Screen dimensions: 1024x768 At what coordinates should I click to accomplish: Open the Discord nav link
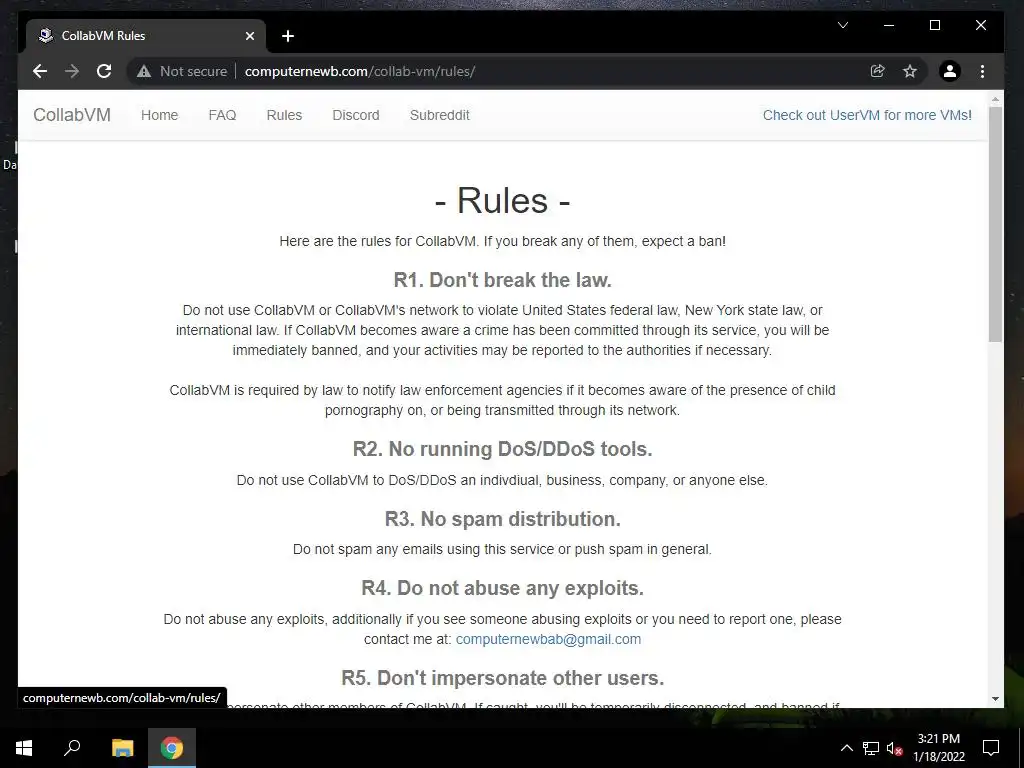356,115
